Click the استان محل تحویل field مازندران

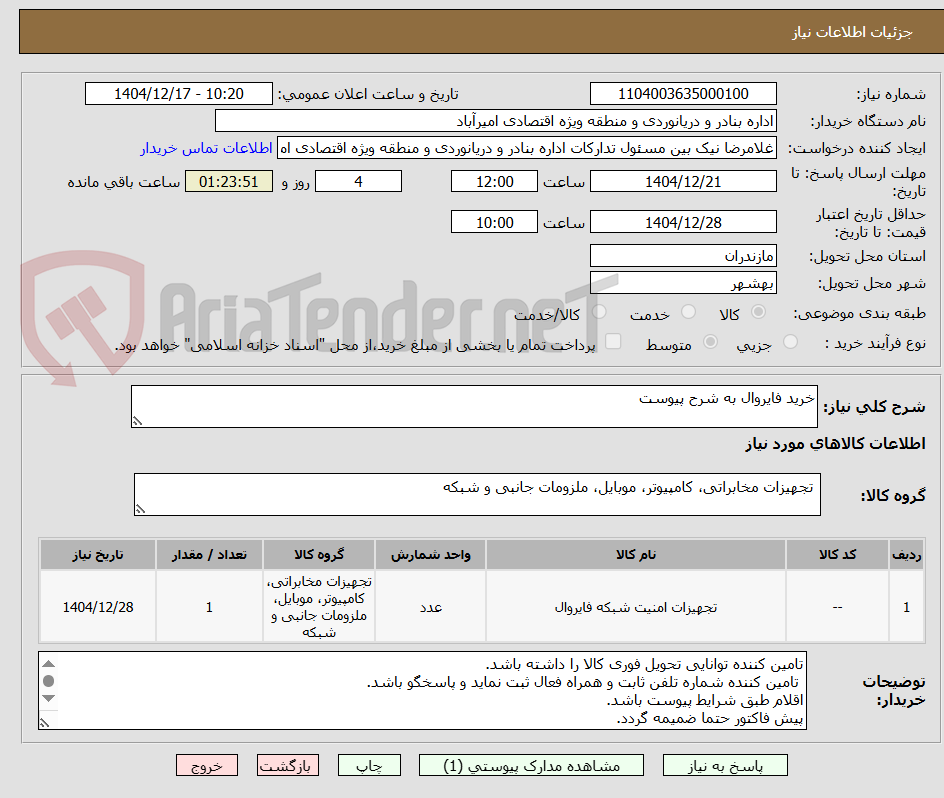point(683,256)
